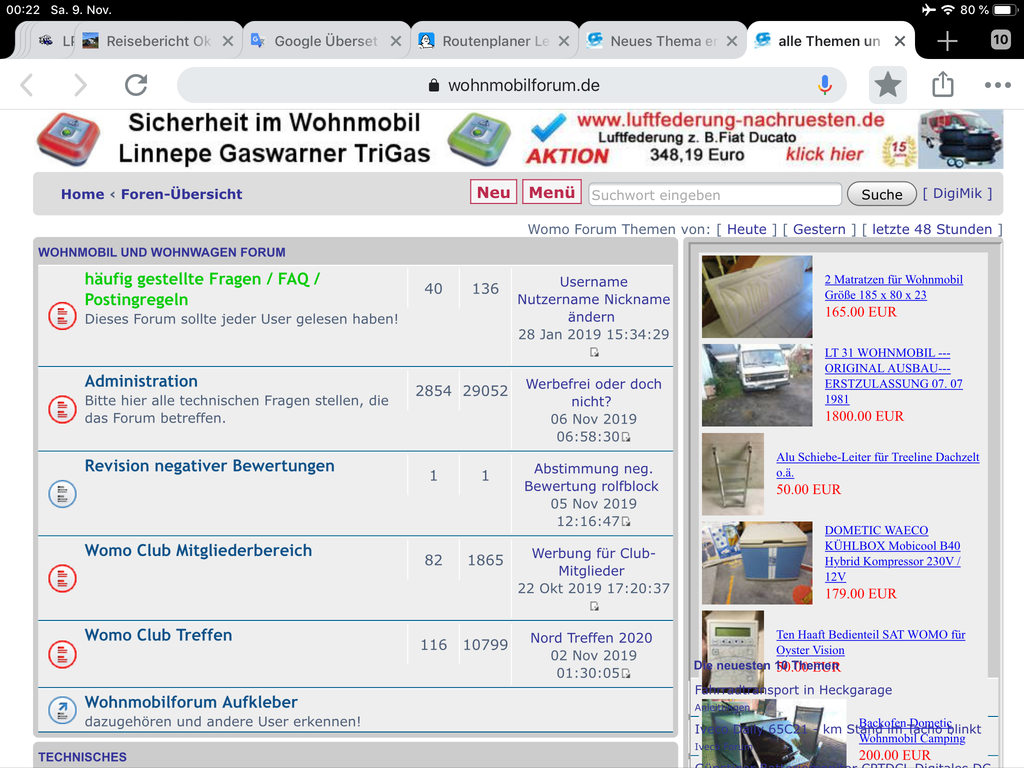Screen dimensions: 1024x768
Task: Show topics from Gestern
Action: point(819,229)
